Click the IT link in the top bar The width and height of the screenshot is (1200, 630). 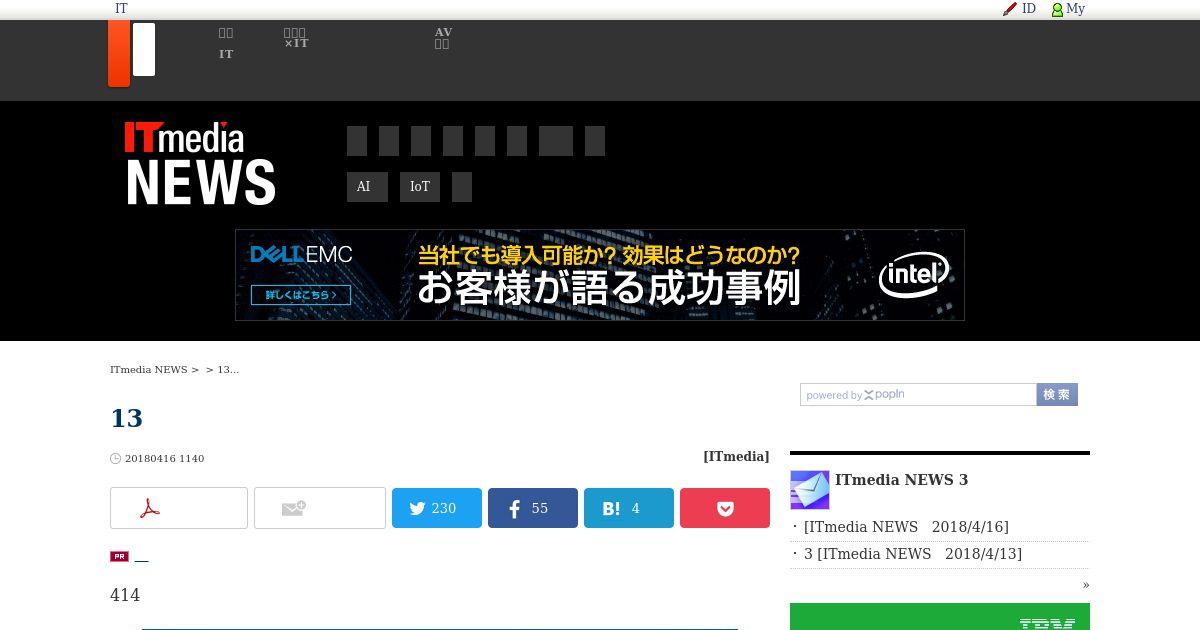point(121,9)
